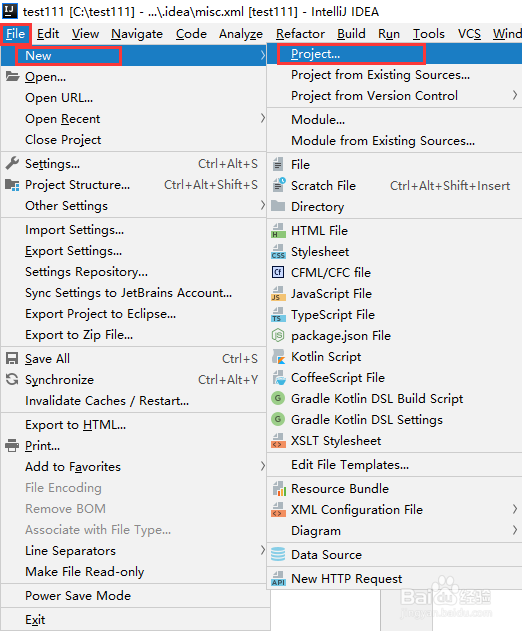The width and height of the screenshot is (522, 631).
Task: Click the Resource Bundle icon
Action: tap(279, 489)
